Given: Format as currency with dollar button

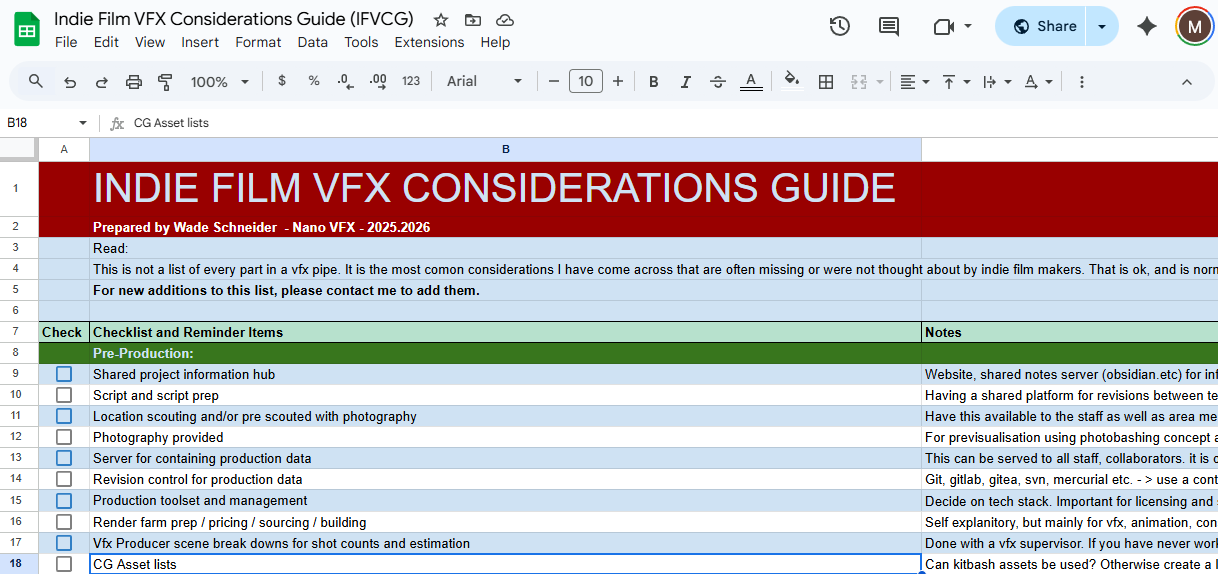Looking at the screenshot, I should pyautogui.click(x=282, y=82).
